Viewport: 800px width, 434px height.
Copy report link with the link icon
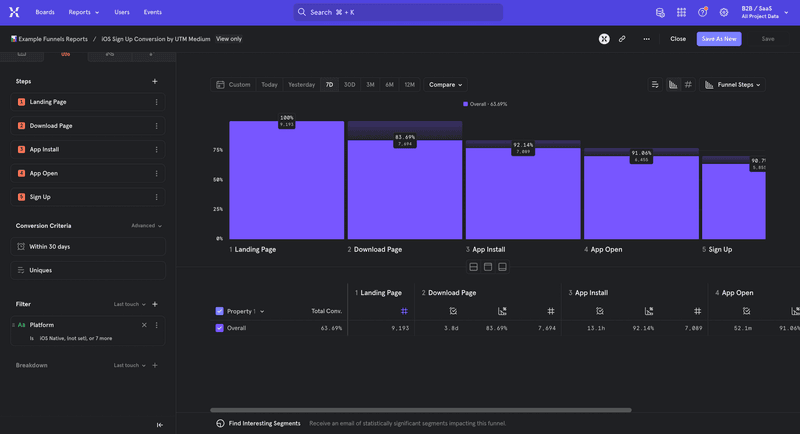pos(622,39)
